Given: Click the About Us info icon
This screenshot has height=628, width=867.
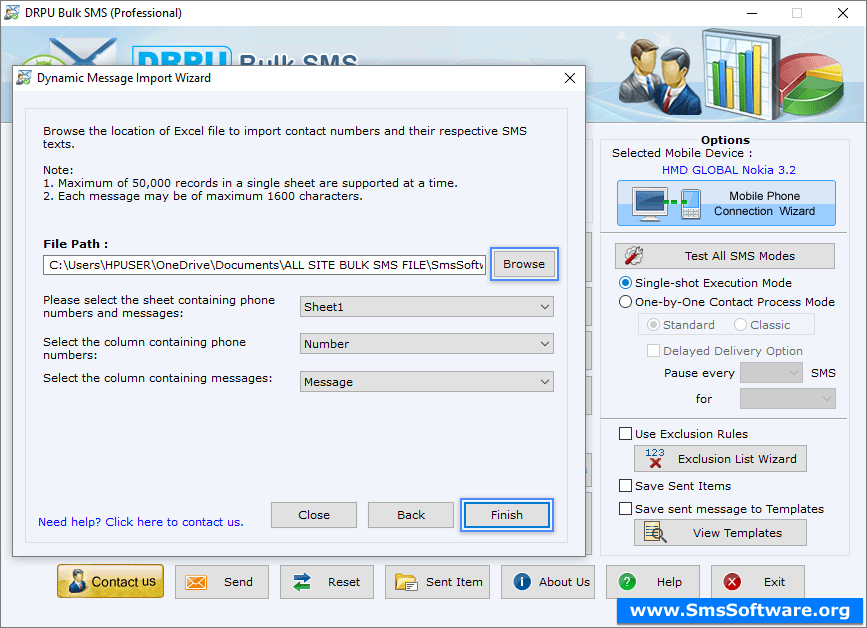Looking at the screenshot, I should [522, 582].
